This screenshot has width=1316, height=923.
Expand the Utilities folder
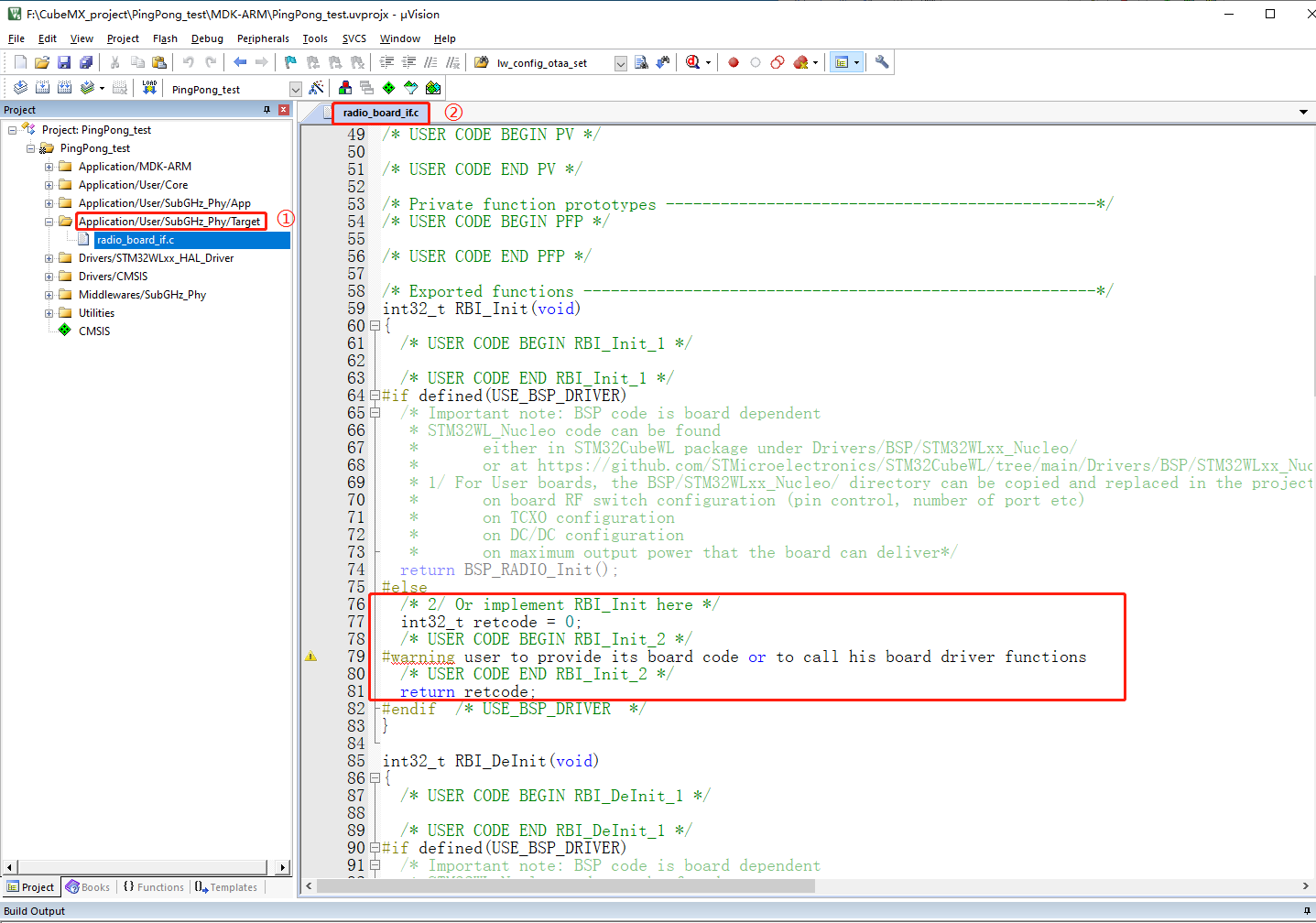(49, 313)
